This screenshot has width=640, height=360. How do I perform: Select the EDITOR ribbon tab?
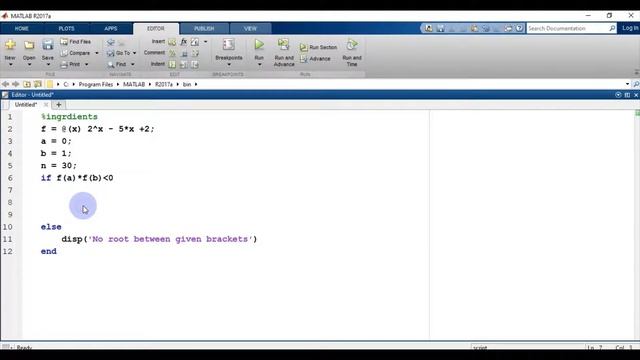156,29
